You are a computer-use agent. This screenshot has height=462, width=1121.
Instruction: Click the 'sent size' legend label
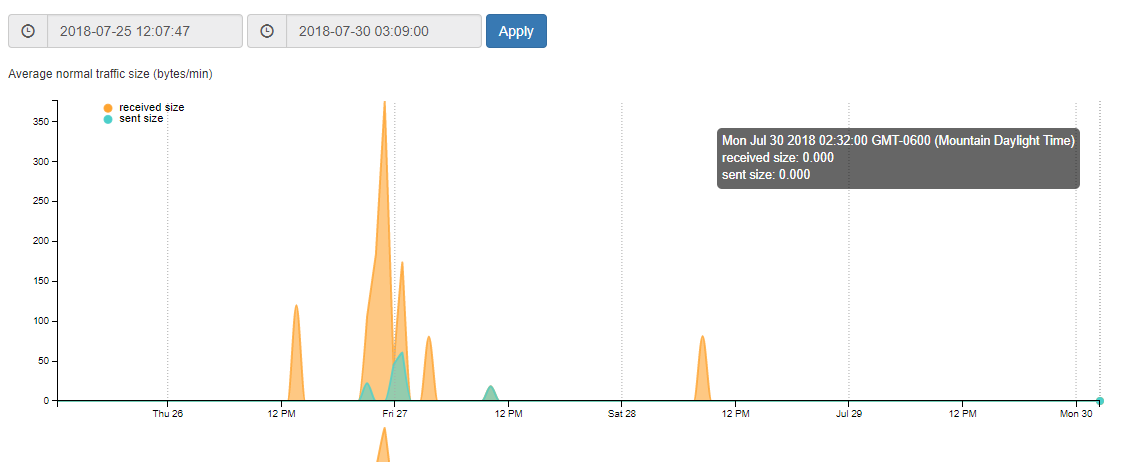[141, 119]
